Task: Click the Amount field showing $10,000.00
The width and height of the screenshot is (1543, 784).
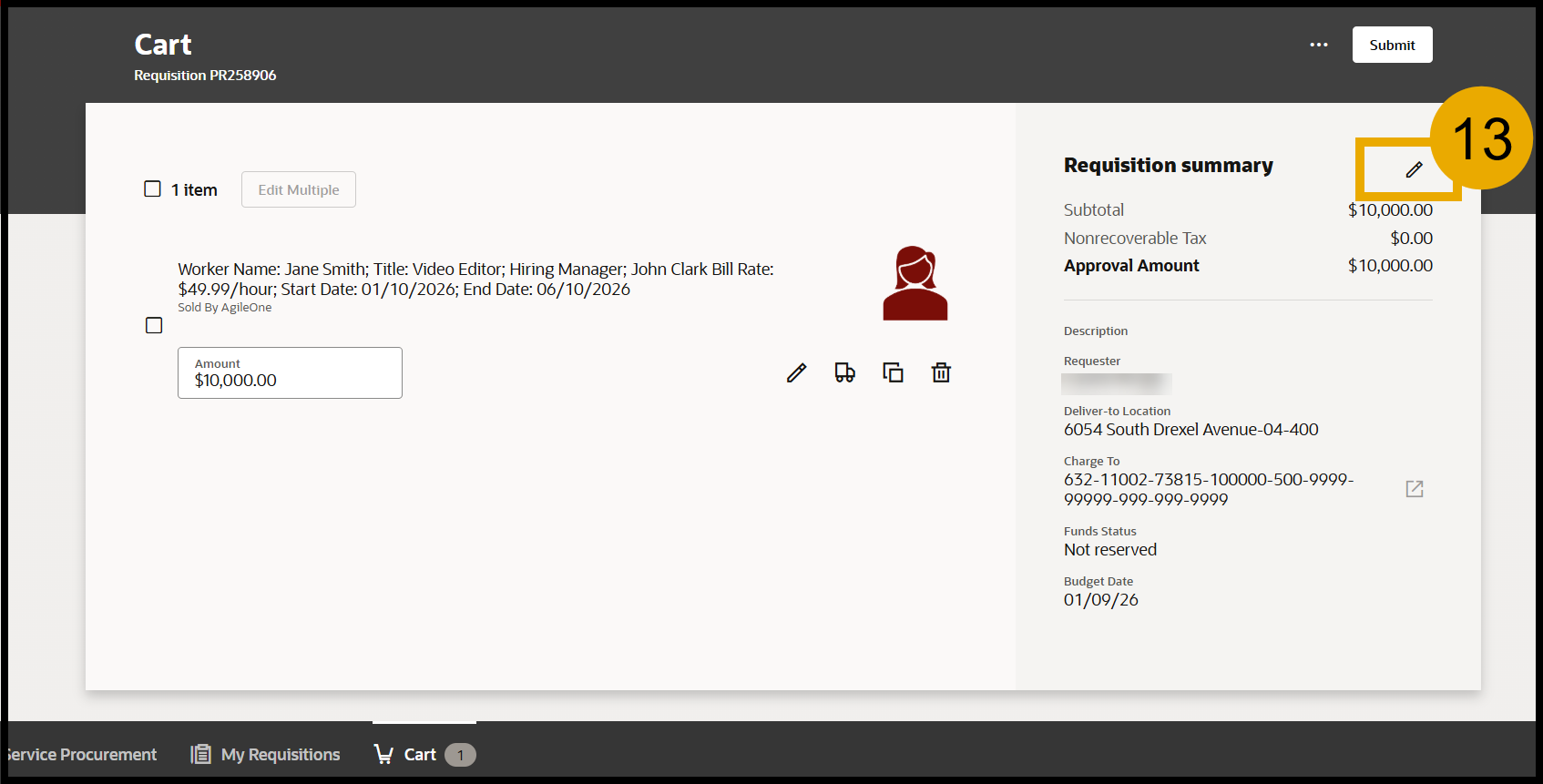Action: 290,372
